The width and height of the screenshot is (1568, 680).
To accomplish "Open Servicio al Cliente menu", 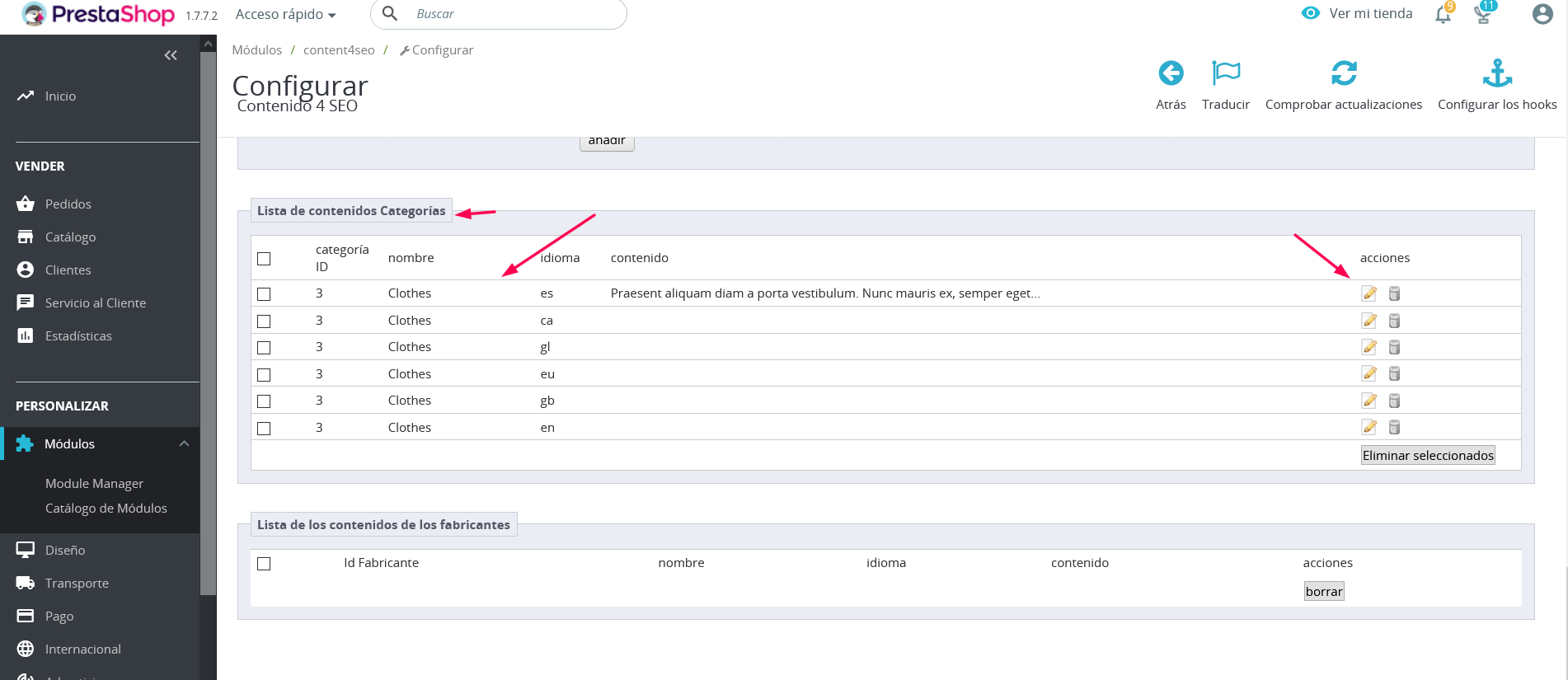I will click(x=96, y=302).
